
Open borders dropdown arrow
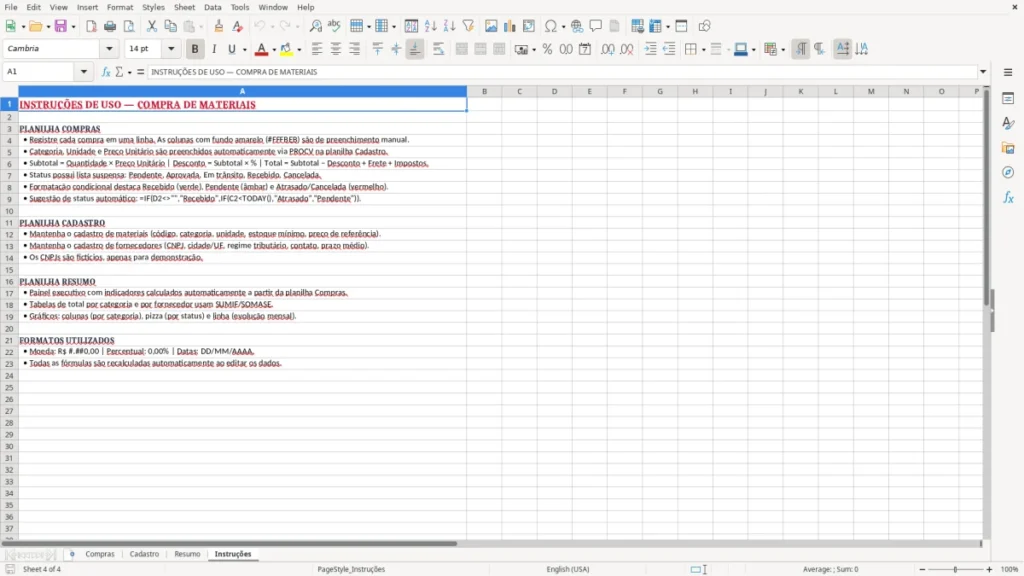click(x=703, y=50)
